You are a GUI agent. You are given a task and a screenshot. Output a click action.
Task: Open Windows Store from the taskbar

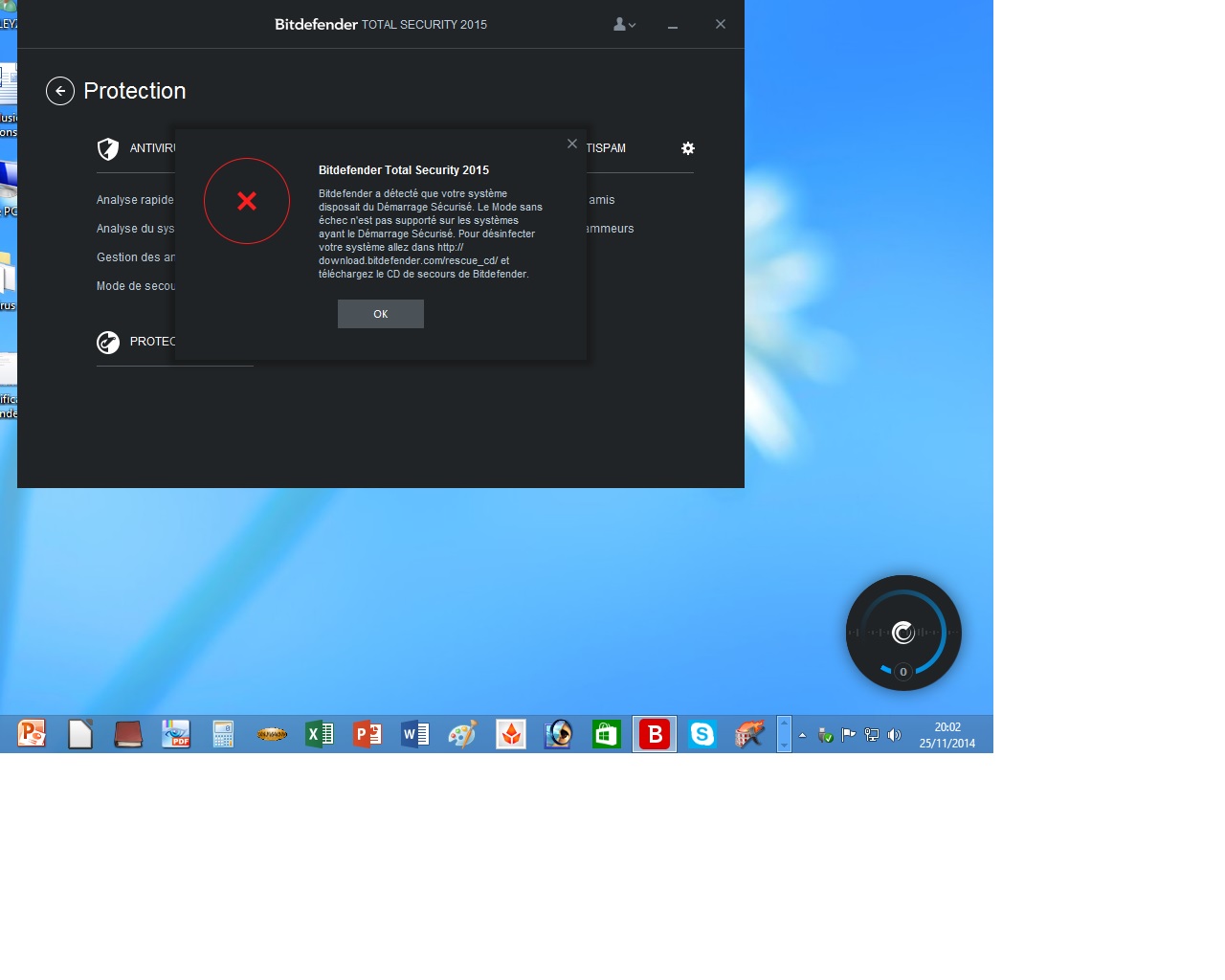click(607, 734)
